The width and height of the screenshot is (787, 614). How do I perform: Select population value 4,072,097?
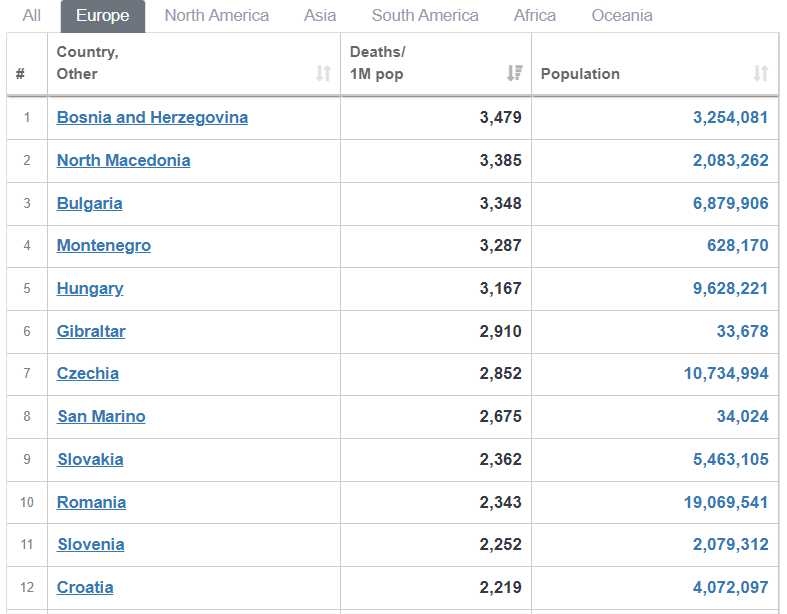point(731,587)
